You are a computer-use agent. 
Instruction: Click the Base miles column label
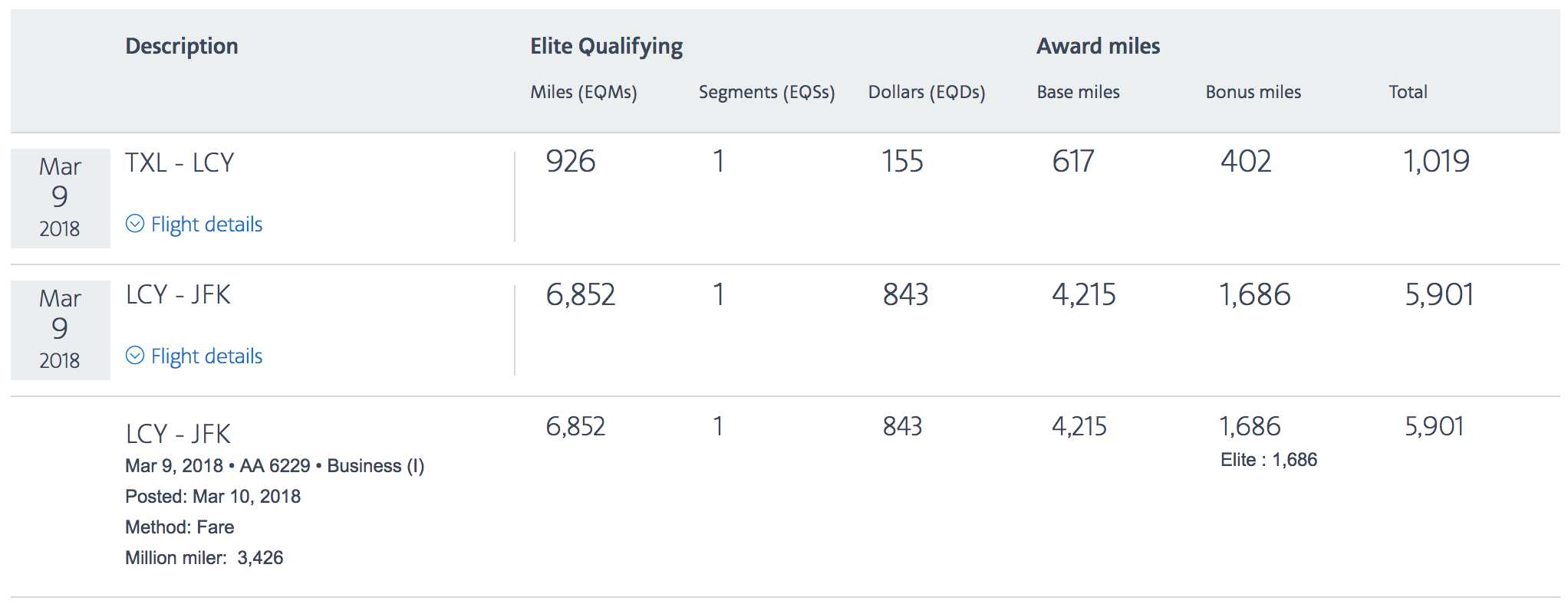(x=1078, y=93)
